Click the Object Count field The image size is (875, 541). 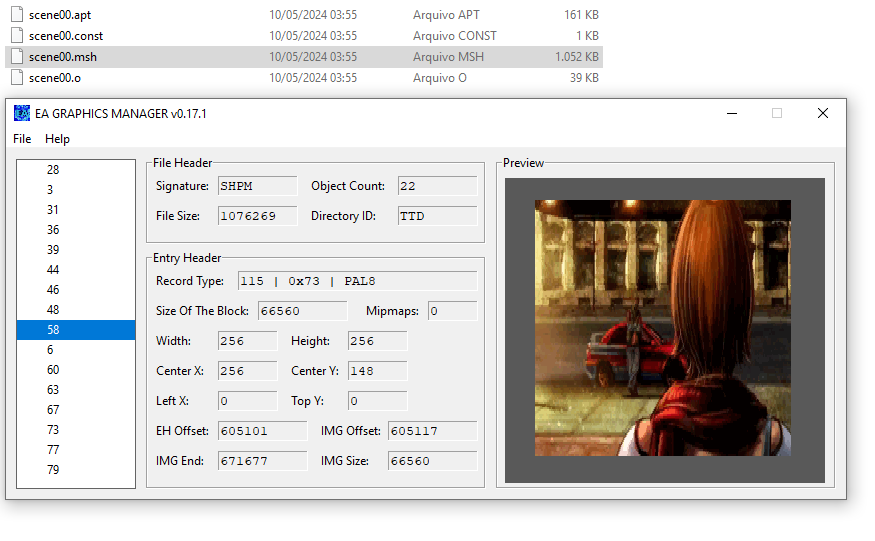[437, 186]
